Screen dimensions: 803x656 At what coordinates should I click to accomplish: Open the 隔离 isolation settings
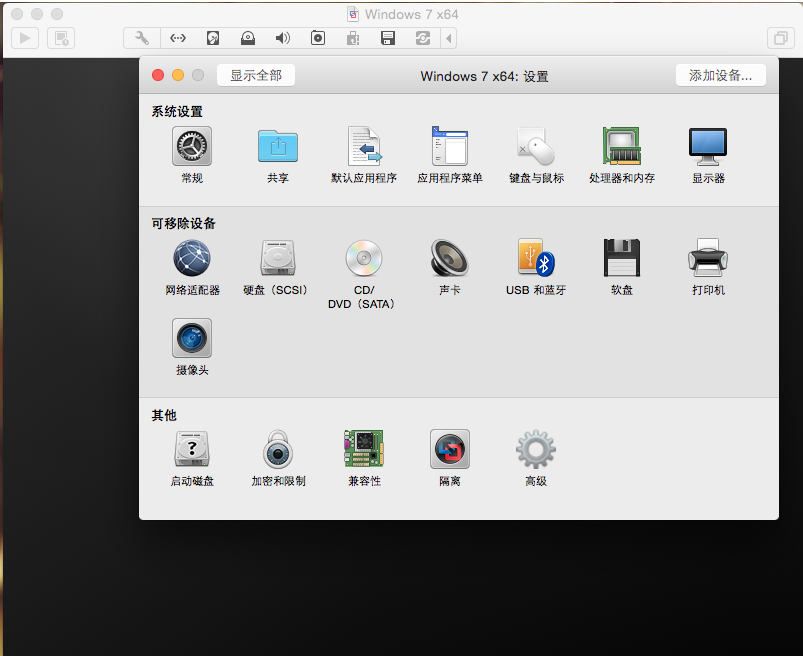pos(450,449)
